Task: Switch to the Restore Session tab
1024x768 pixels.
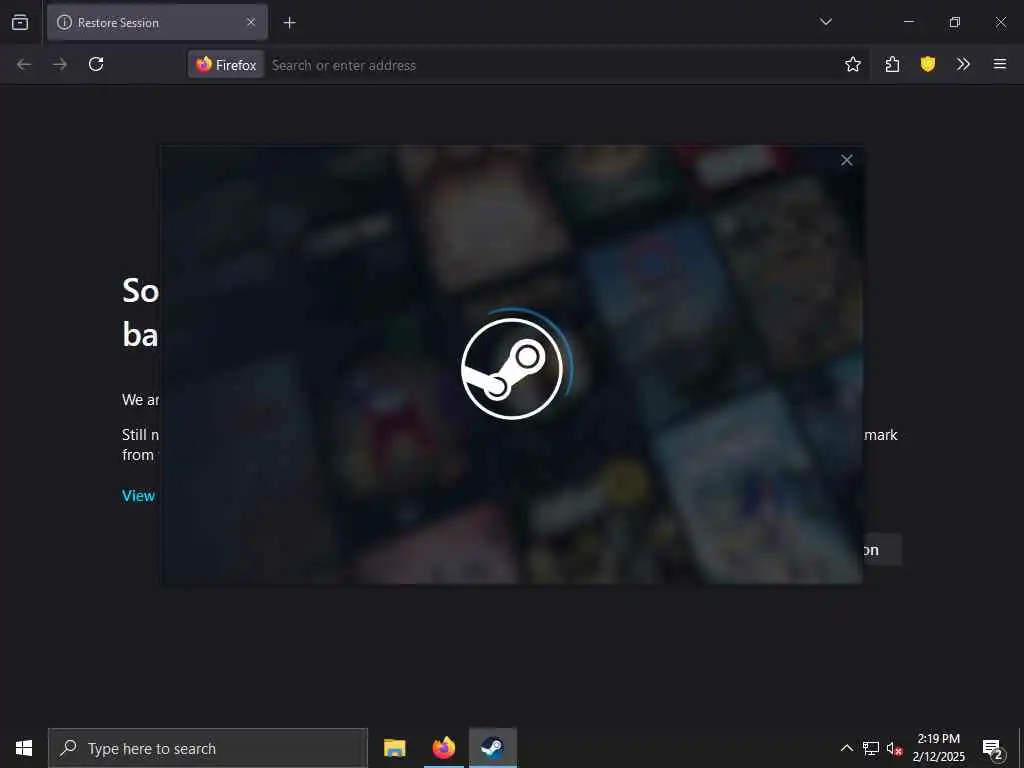Action: click(x=157, y=22)
